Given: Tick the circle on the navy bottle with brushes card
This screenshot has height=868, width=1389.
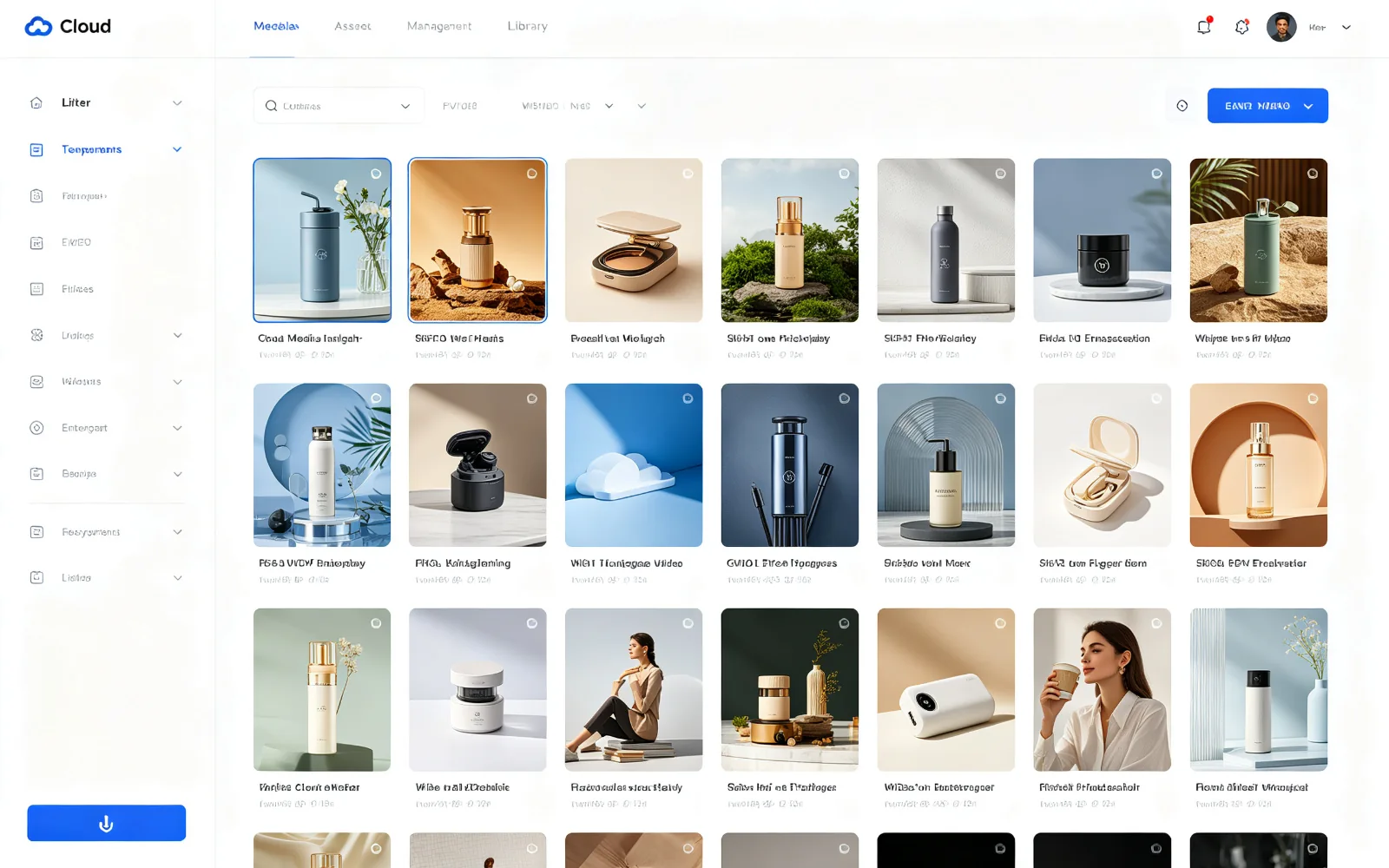Looking at the screenshot, I should pyautogui.click(x=844, y=398).
